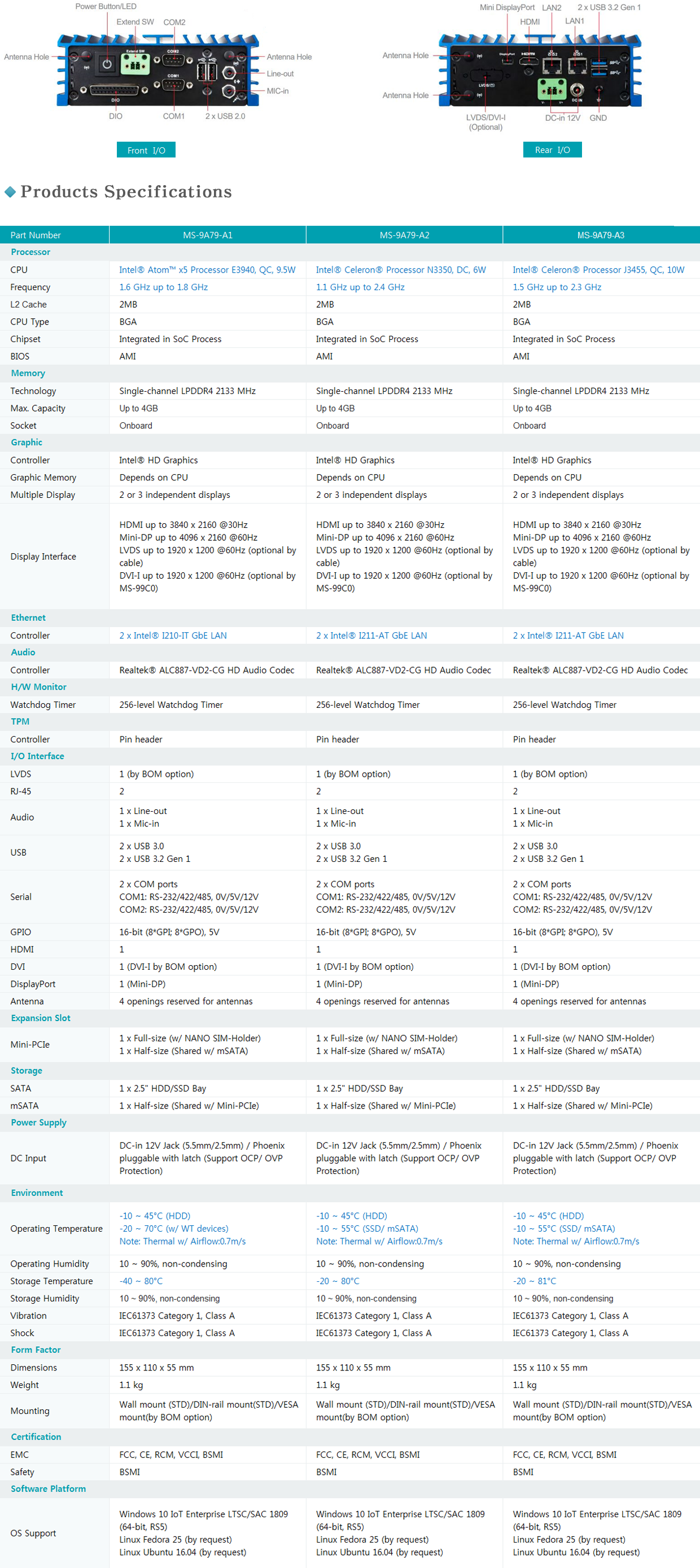700x1568 pixels.
Task: Open the front panel device photo
Action: (x=158, y=70)
